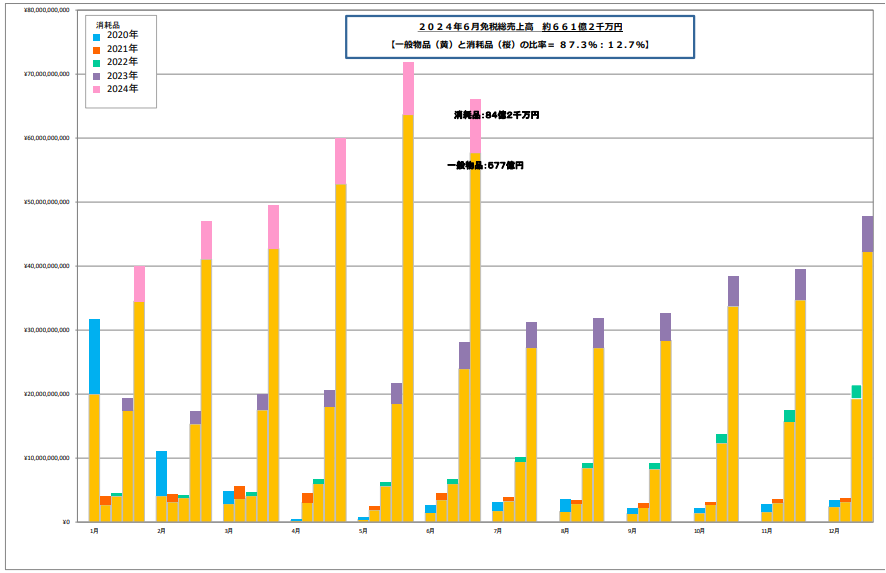This screenshot has height=573, width=886.
Task: Click the 1月 x-axis label
Action: point(94,532)
